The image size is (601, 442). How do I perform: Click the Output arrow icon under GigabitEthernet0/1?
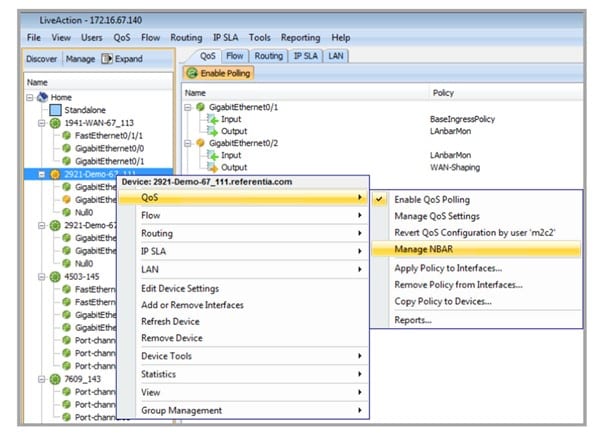(213, 131)
